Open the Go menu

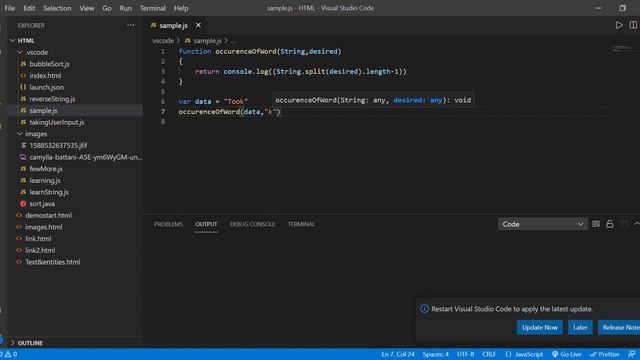[107, 8]
